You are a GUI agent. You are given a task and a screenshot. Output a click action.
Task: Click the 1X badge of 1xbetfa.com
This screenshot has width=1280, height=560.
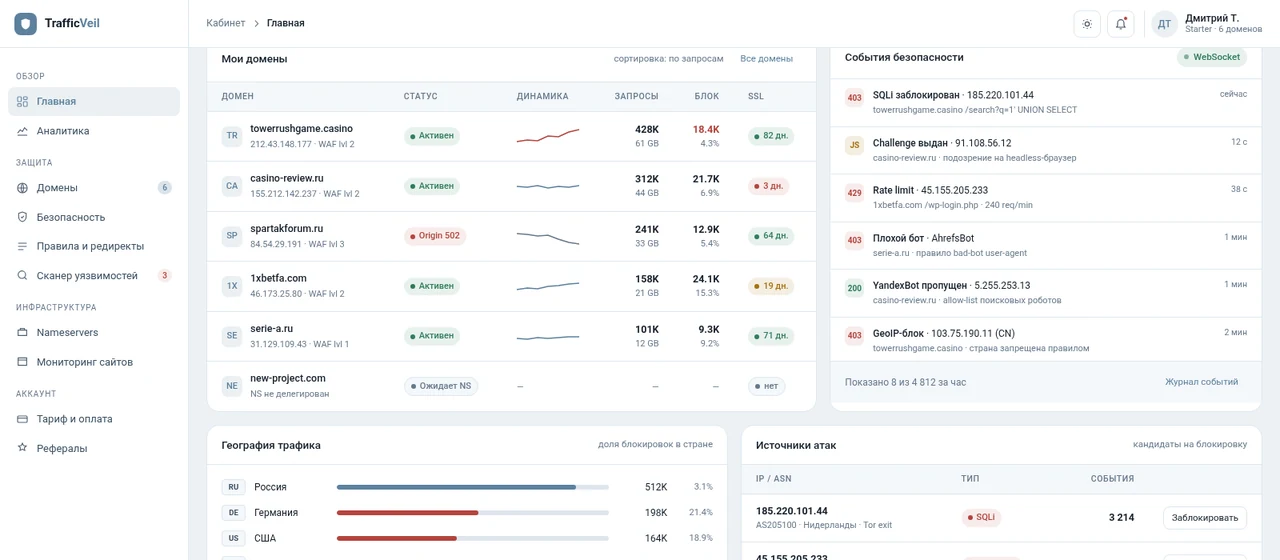tap(232, 286)
